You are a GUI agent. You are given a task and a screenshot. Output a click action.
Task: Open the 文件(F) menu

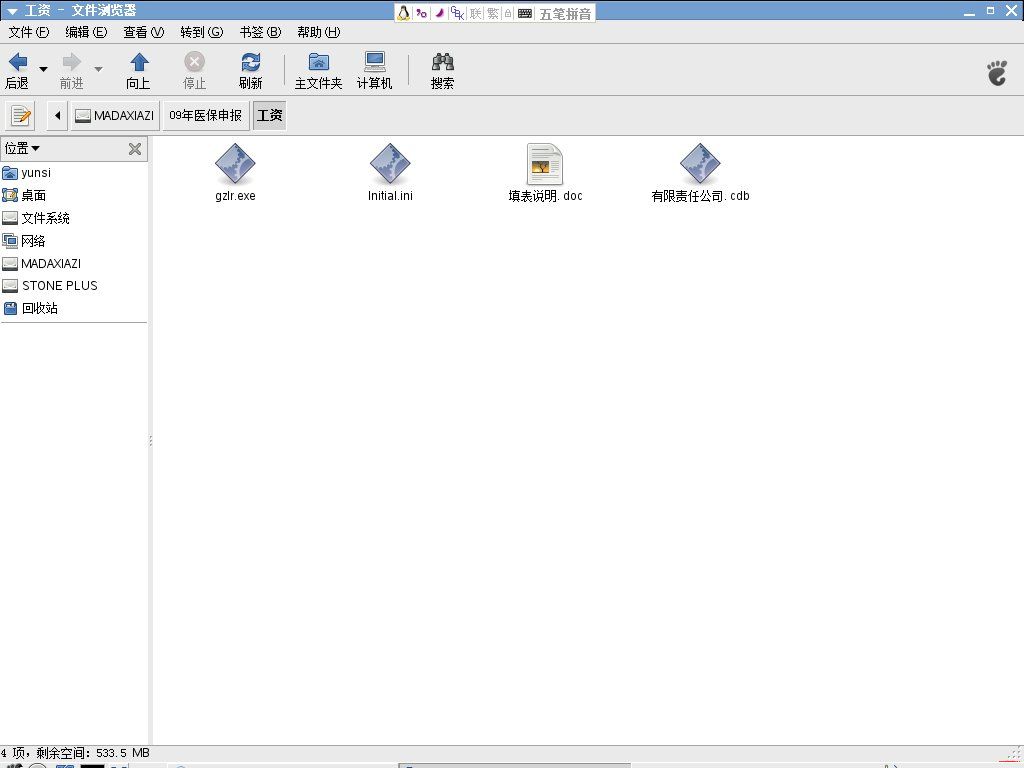point(29,32)
